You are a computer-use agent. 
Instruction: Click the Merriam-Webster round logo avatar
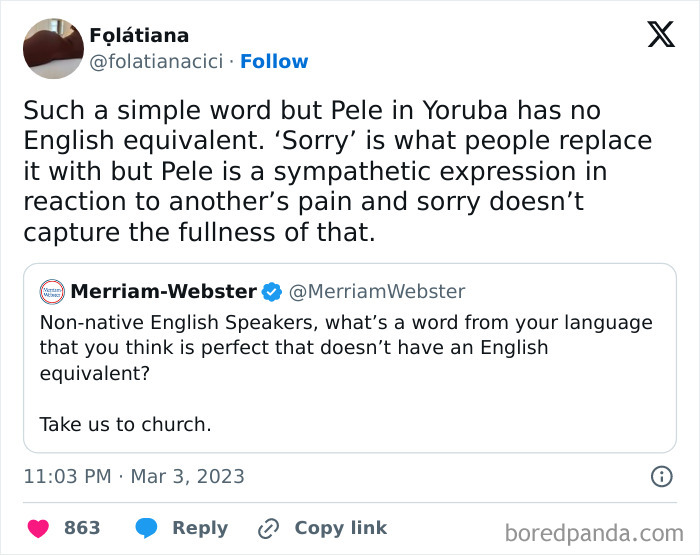(x=51, y=292)
